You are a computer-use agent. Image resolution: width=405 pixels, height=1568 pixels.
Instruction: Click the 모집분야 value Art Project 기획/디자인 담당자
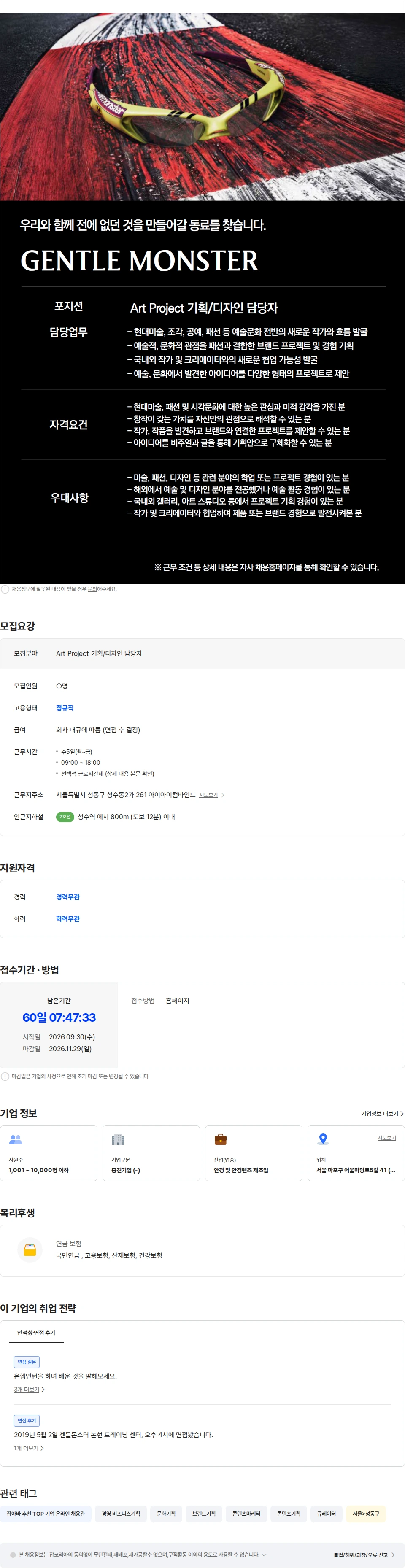tap(99, 654)
